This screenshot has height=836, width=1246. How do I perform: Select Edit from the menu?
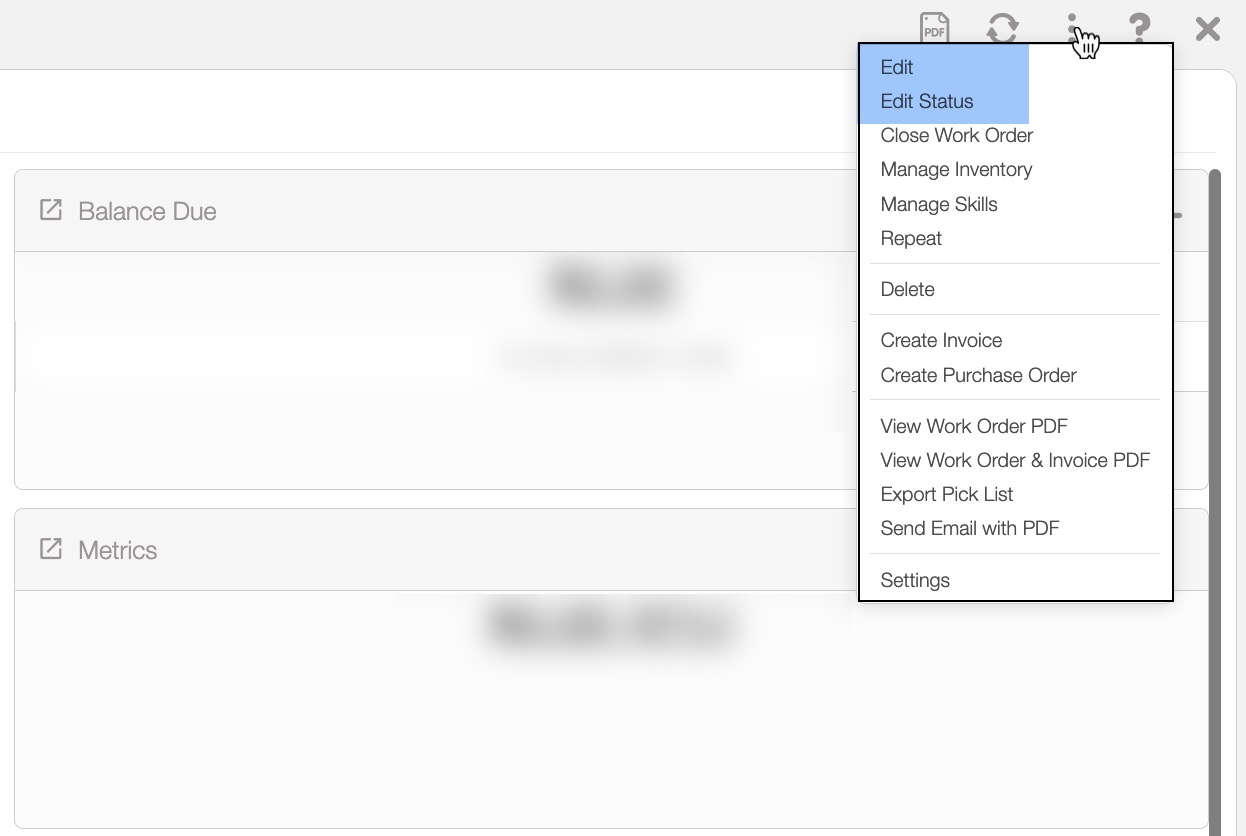tap(897, 67)
